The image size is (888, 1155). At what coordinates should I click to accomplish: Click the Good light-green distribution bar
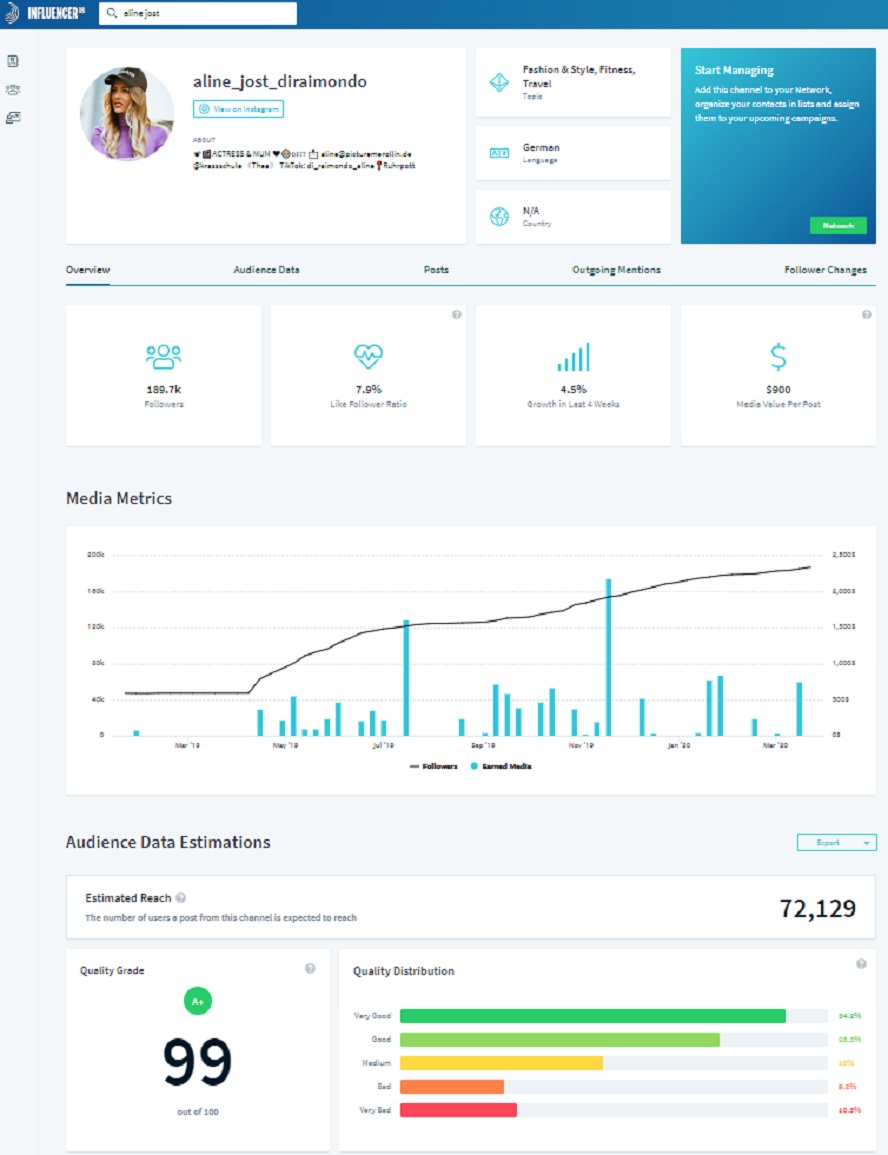[560, 1039]
